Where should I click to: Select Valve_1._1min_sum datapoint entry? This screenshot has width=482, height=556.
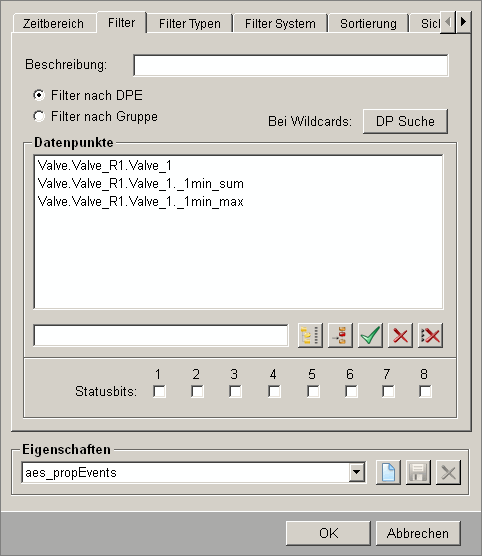tap(141, 184)
